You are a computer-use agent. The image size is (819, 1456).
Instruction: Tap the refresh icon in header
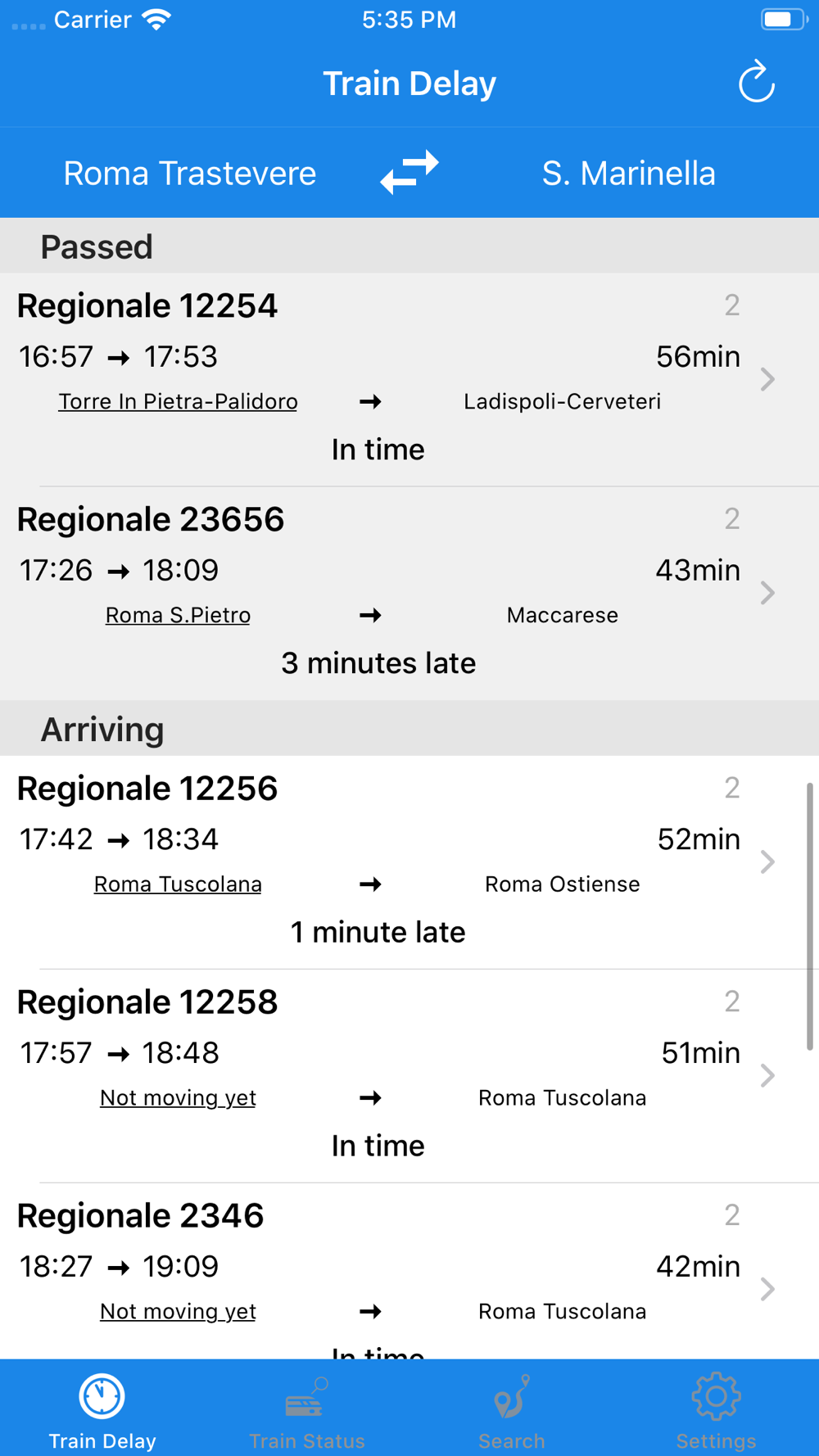coord(756,82)
